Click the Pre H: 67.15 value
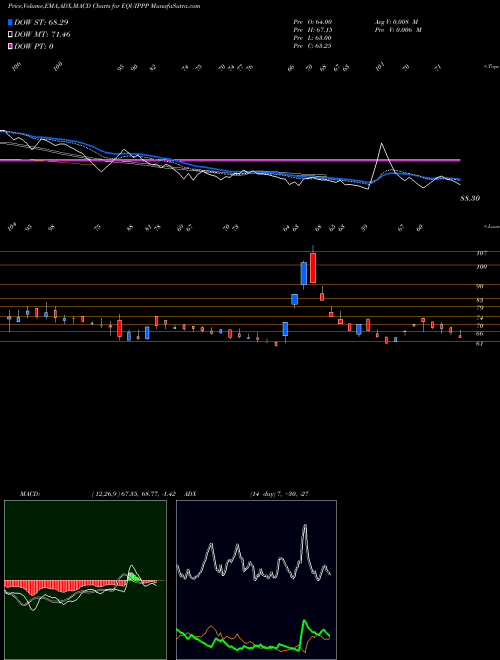The height and width of the screenshot is (660, 500). click(x=313, y=30)
